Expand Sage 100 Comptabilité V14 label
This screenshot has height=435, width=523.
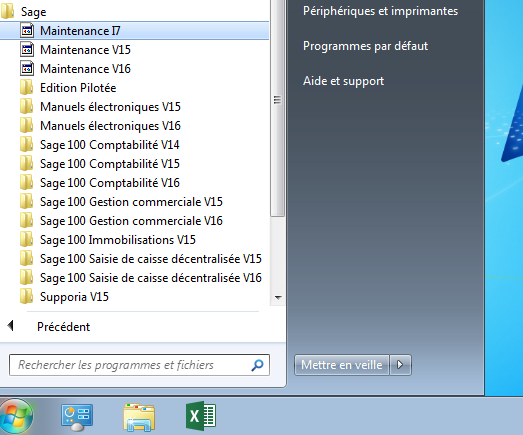point(110,145)
